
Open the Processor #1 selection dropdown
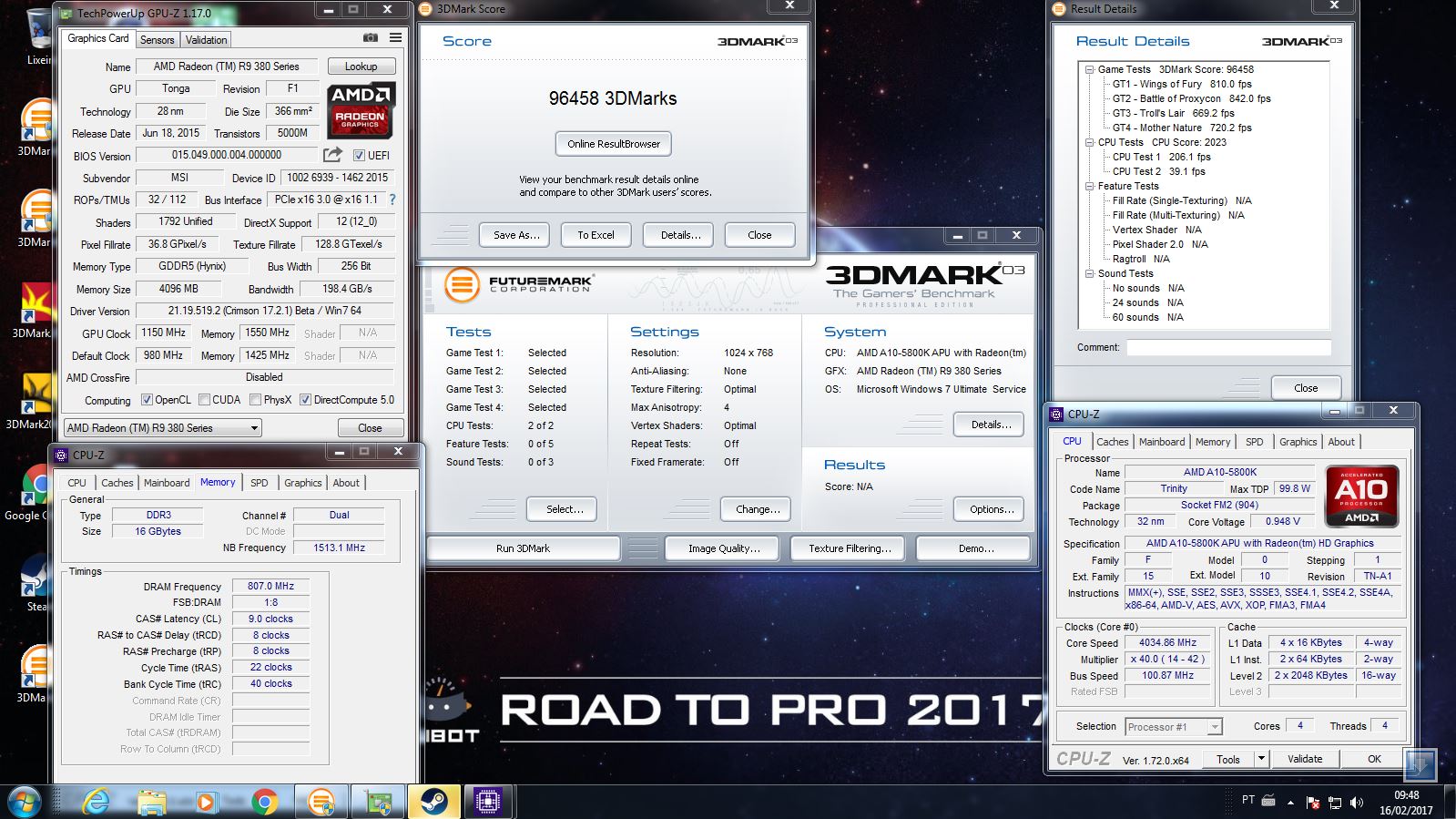pyautogui.click(x=1173, y=726)
